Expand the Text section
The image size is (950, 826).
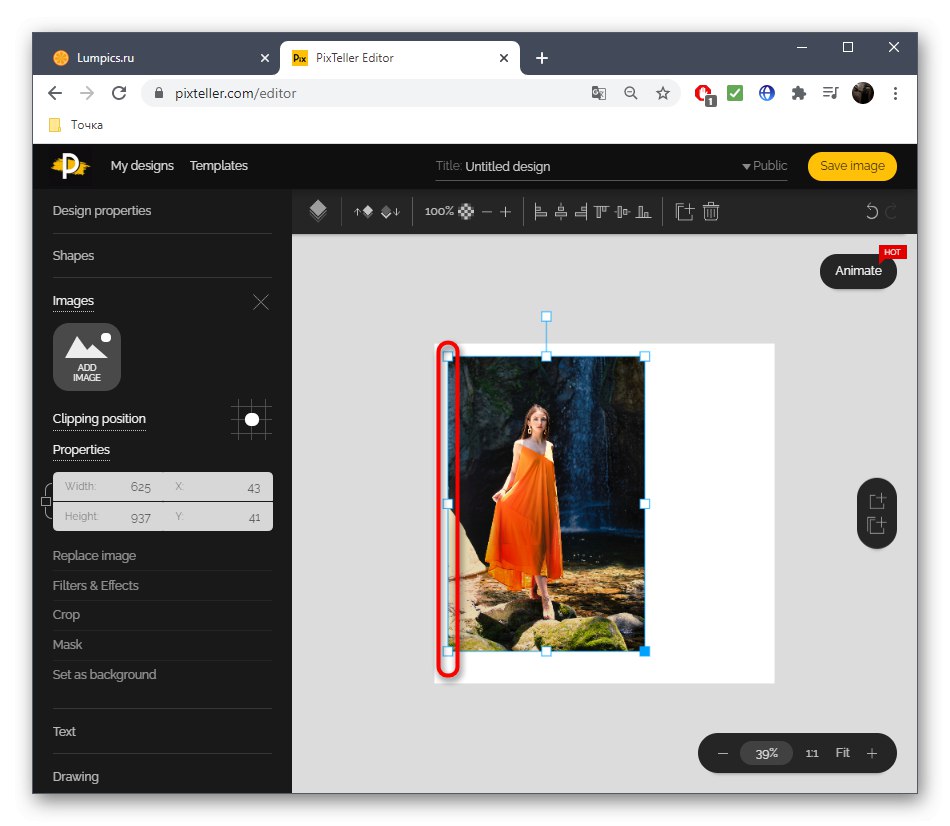coord(63,732)
